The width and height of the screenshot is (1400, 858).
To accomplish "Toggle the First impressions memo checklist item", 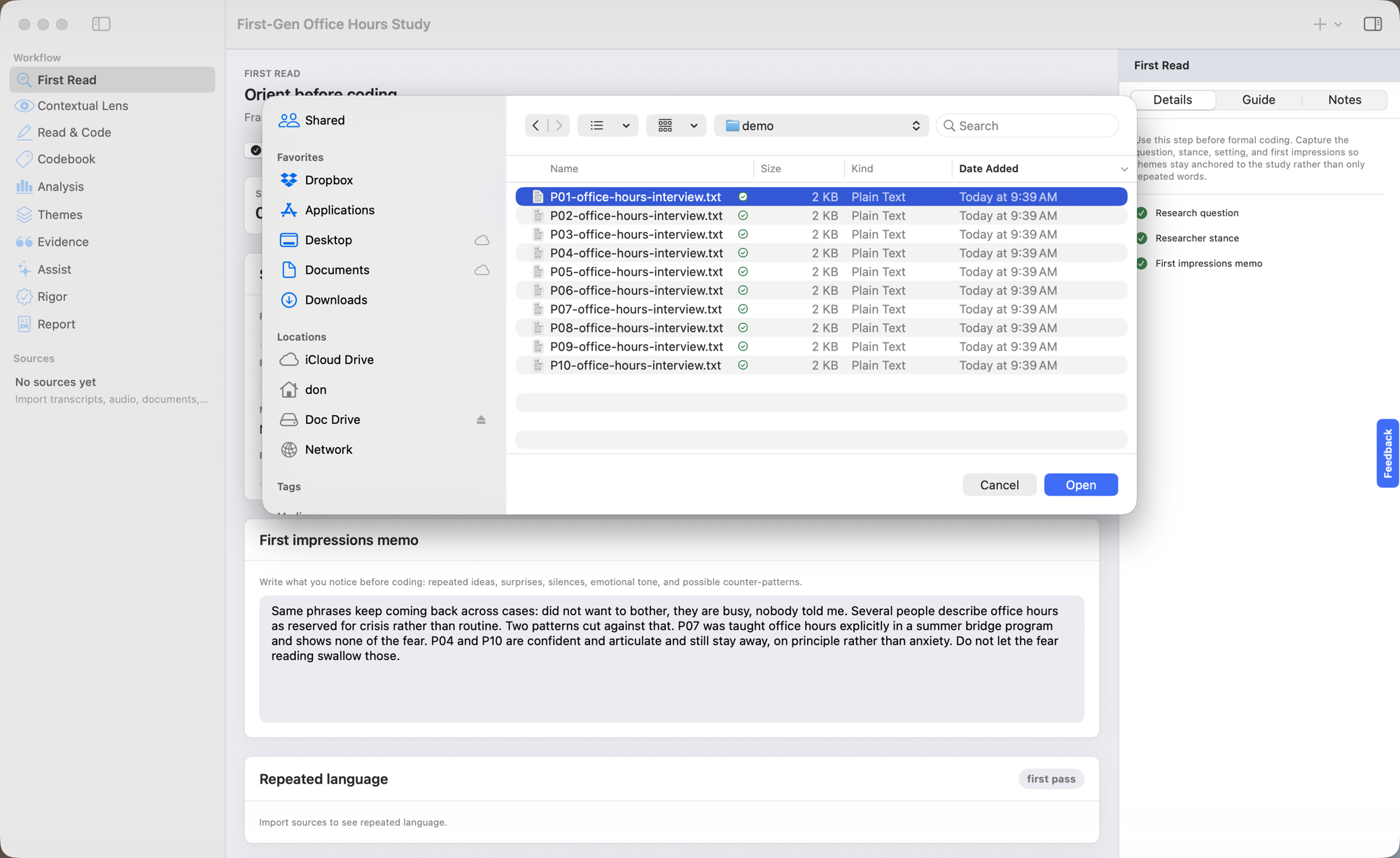I will coord(1142,263).
